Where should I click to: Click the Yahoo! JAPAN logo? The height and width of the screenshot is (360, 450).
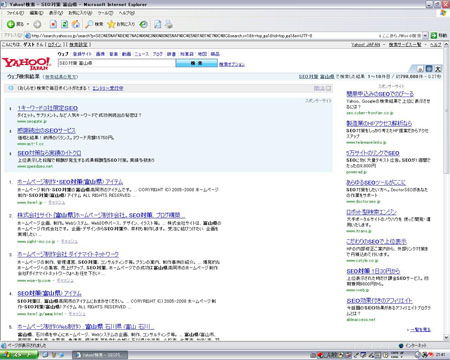click(26, 63)
